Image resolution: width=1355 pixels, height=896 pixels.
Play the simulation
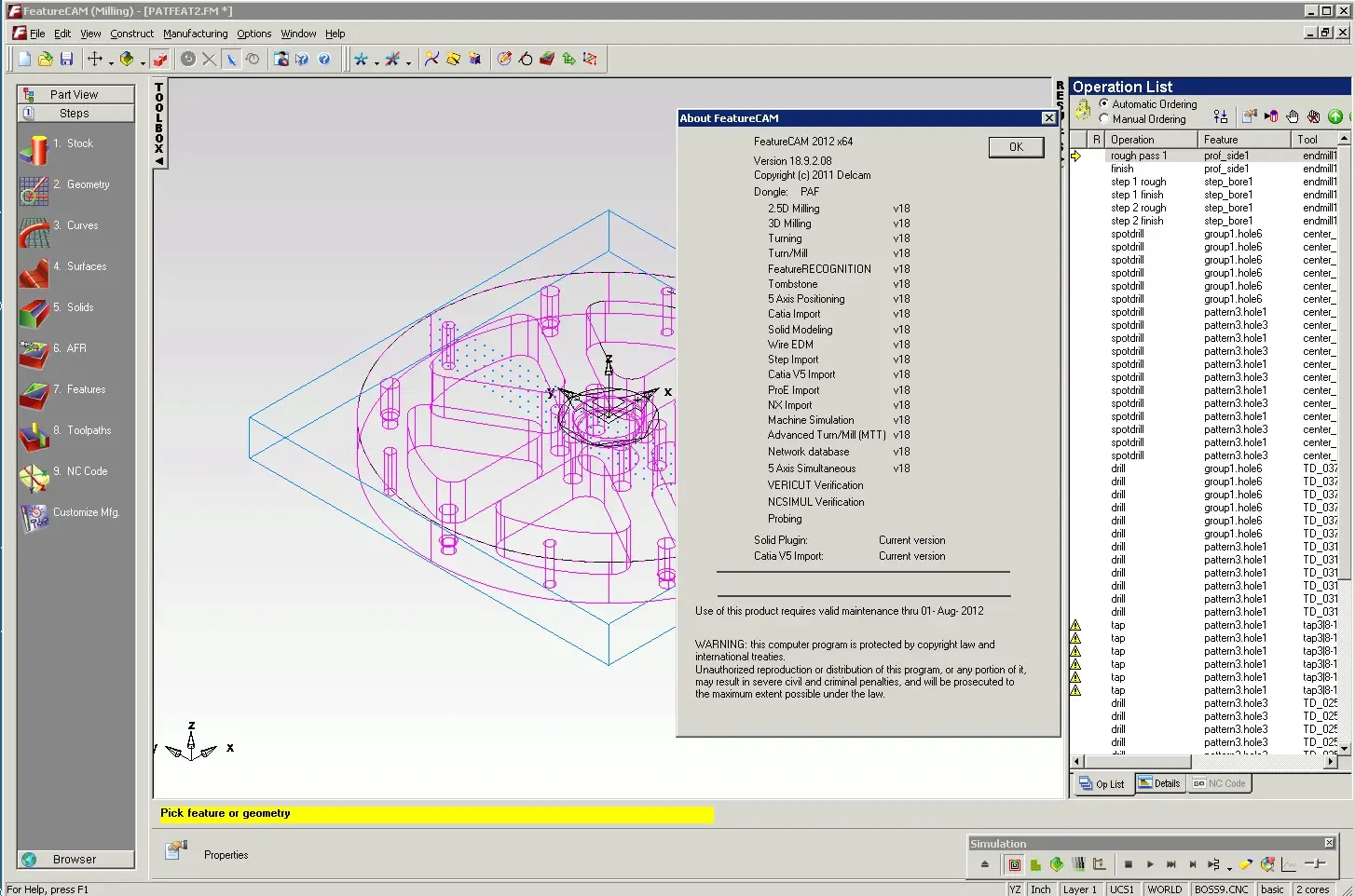1150,864
